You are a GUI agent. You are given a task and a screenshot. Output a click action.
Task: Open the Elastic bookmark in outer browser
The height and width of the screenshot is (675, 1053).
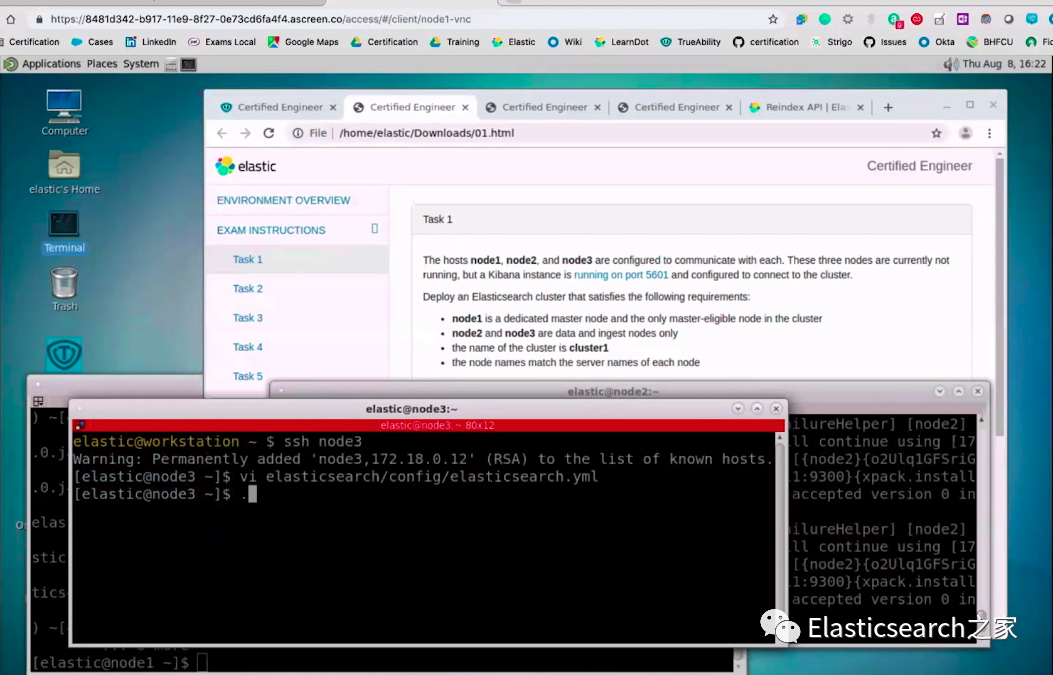(x=514, y=42)
